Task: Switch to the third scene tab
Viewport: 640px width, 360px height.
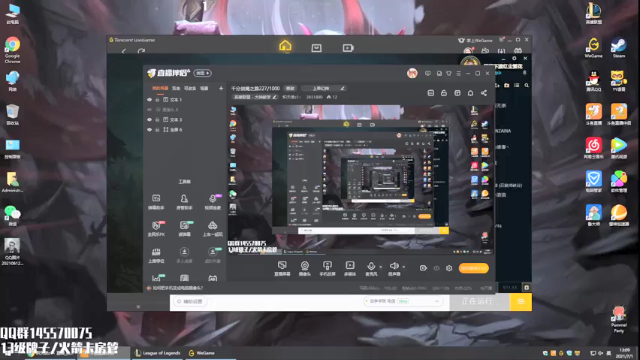Action: click(190, 88)
